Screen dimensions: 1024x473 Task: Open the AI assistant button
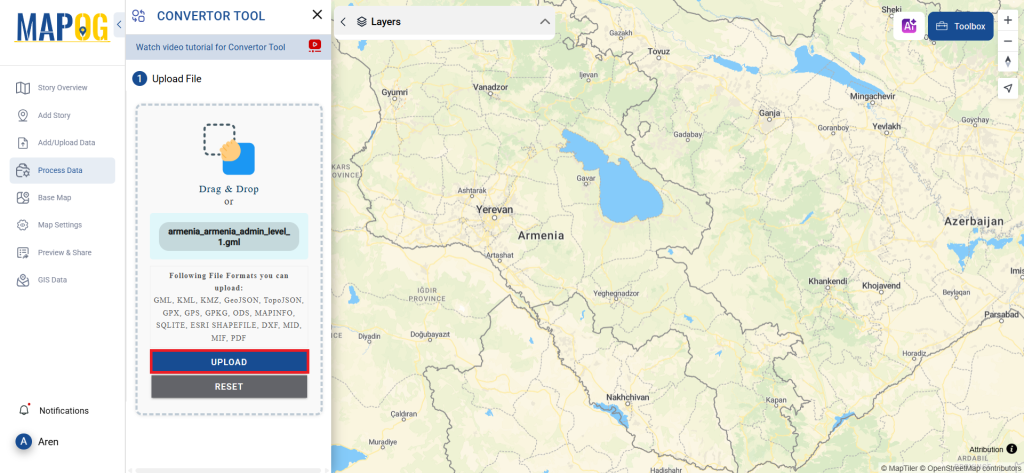pyautogui.click(x=909, y=26)
